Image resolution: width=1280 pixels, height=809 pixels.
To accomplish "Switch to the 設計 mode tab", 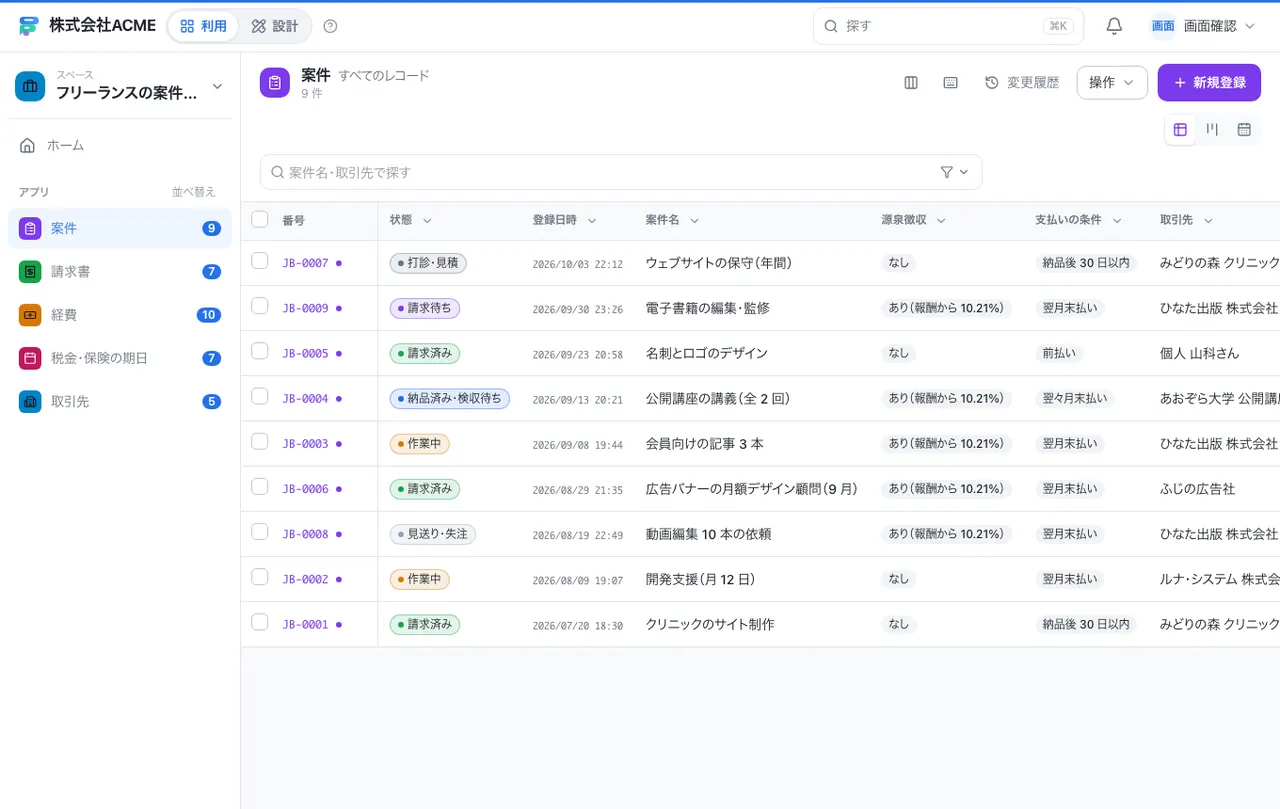I will pyautogui.click(x=275, y=26).
